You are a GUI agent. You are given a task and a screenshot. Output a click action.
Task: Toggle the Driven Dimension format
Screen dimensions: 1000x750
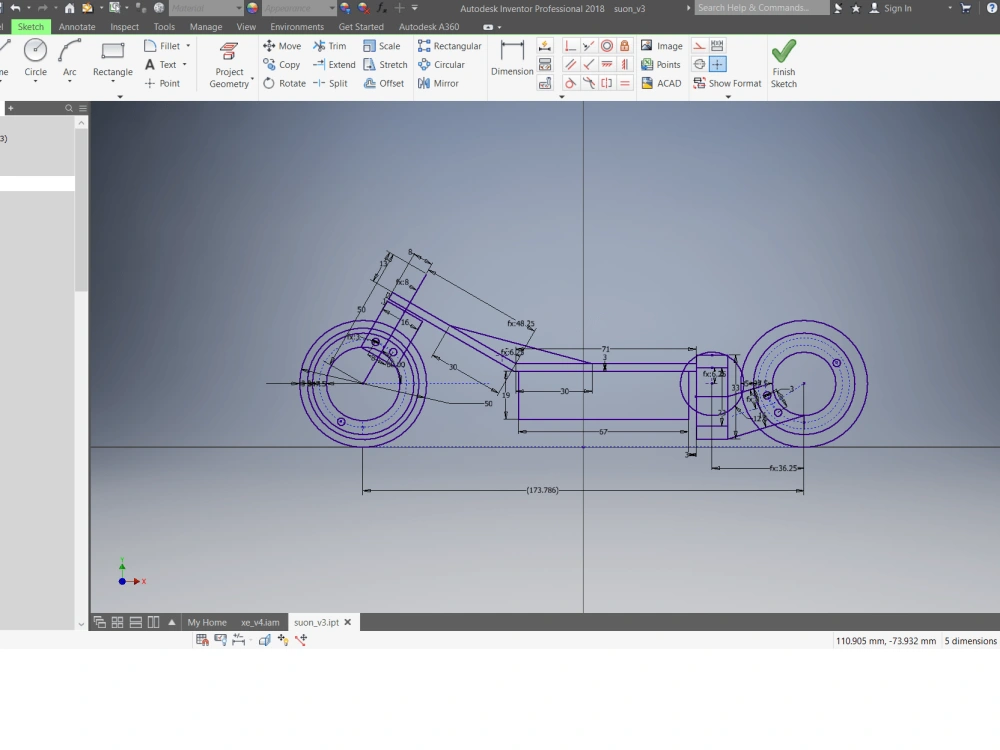pyautogui.click(x=717, y=46)
